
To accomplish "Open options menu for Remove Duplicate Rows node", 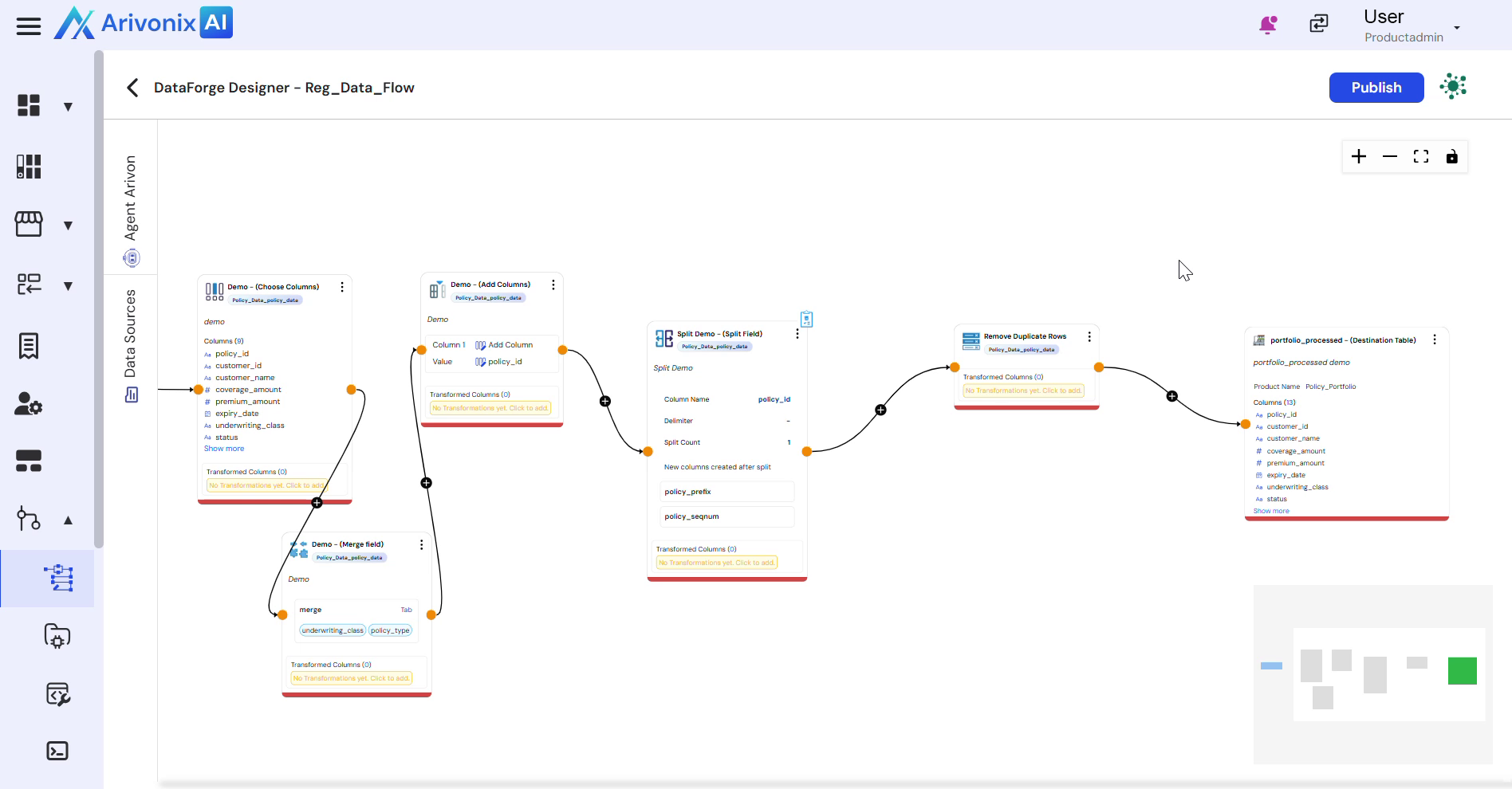I will pyautogui.click(x=1089, y=337).
